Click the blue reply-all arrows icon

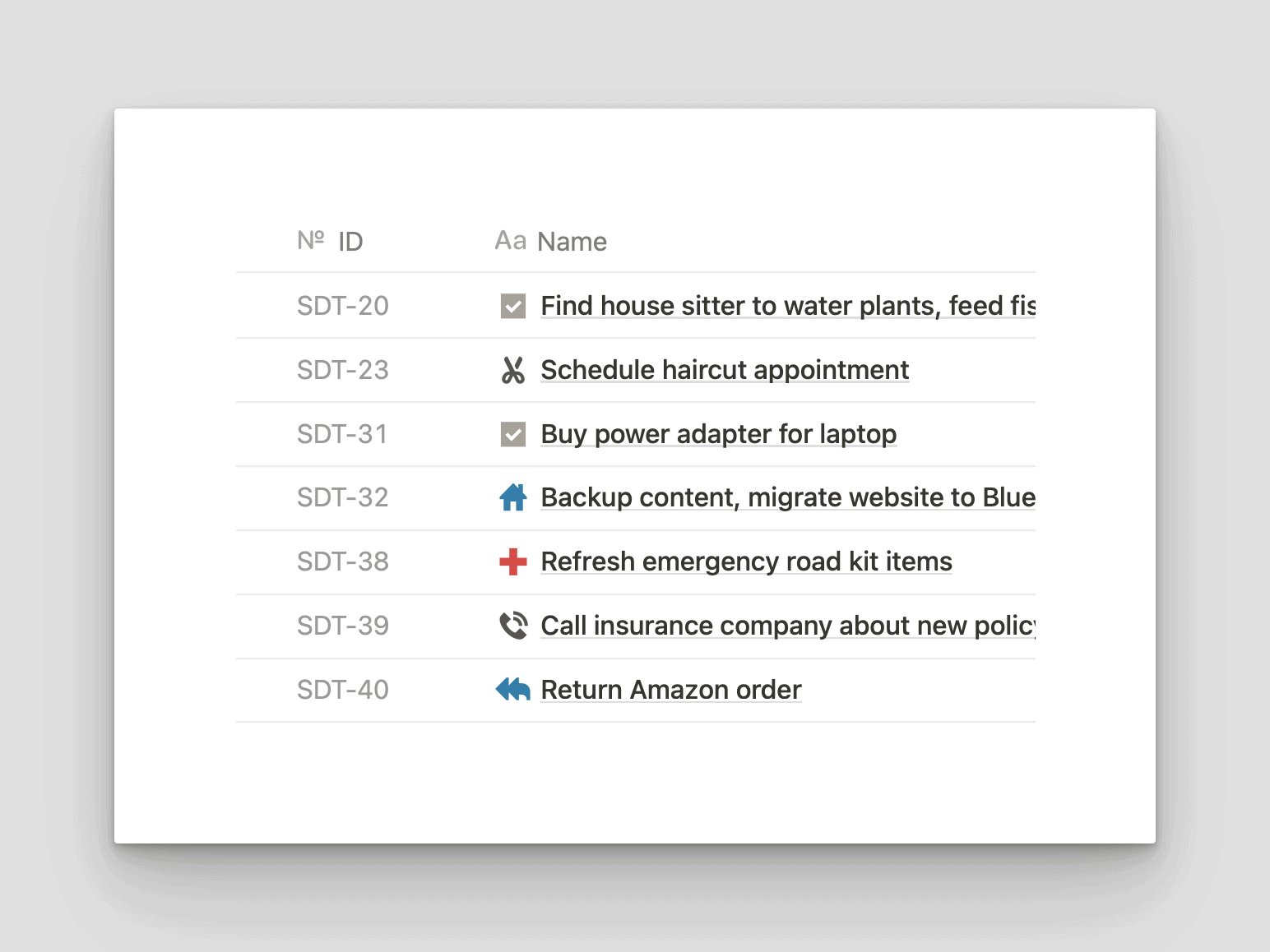(x=513, y=690)
